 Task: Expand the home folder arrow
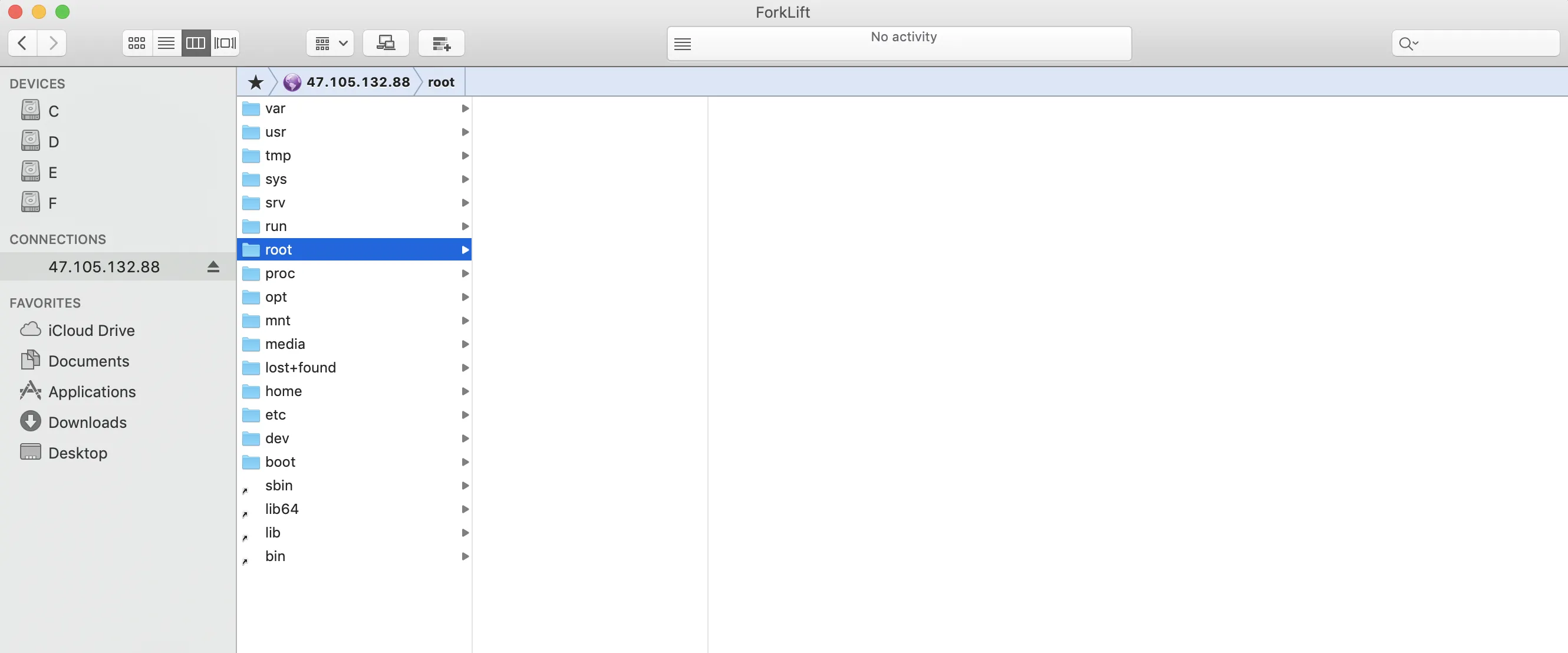point(465,391)
